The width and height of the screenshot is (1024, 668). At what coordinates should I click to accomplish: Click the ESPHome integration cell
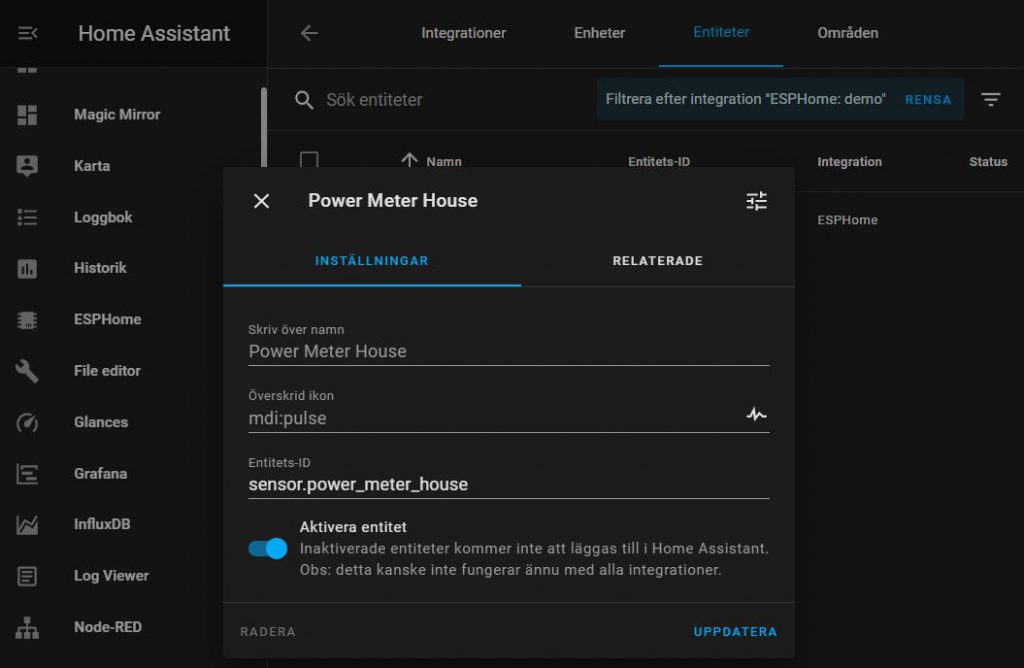click(848, 220)
